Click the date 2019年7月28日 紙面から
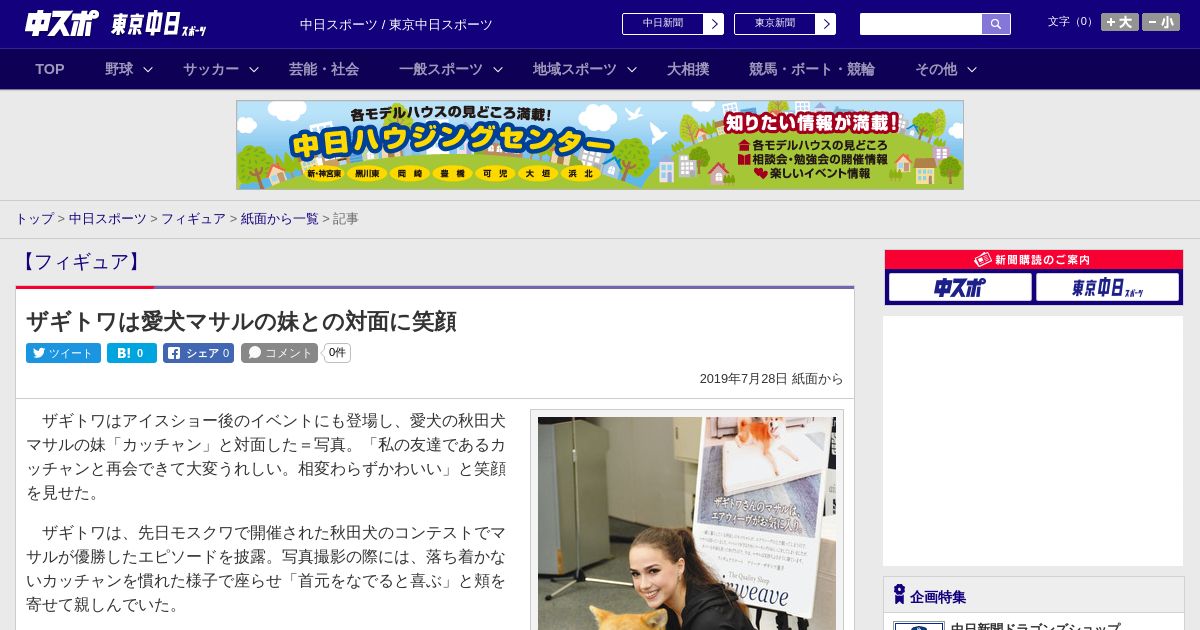1200x630 pixels. point(771,379)
